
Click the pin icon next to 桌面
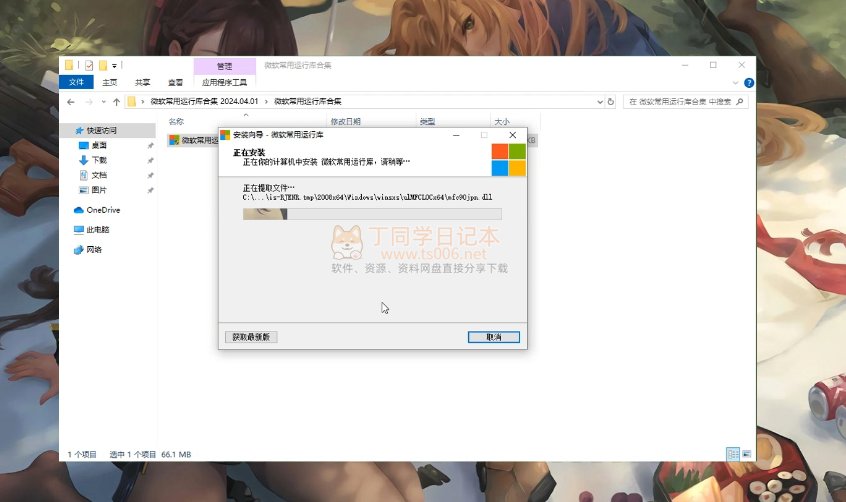tap(151, 146)
